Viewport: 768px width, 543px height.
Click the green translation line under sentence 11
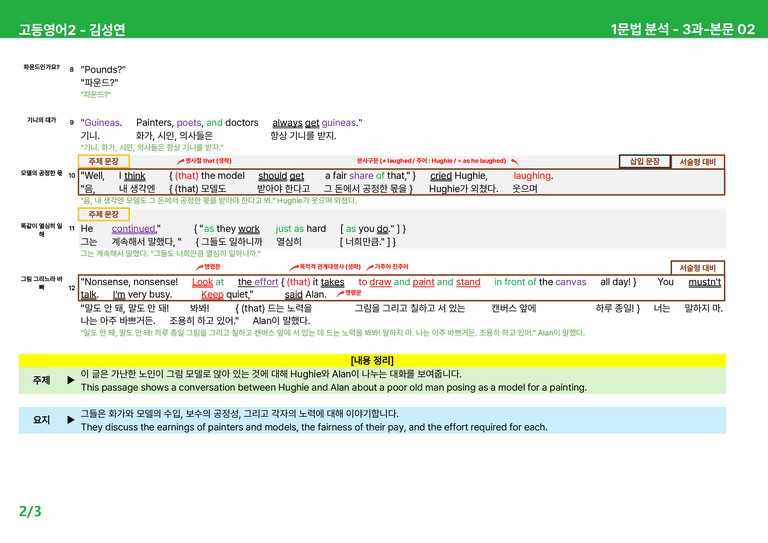(x=170, y=254)
